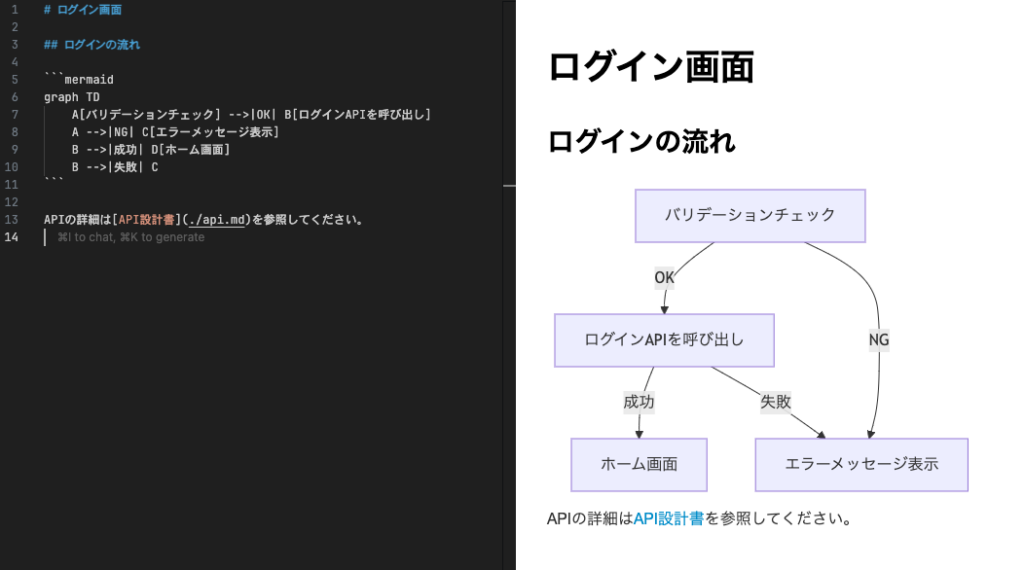Click line number 7 in the gutter
1024x570 pixels.
tap(14, 115)
